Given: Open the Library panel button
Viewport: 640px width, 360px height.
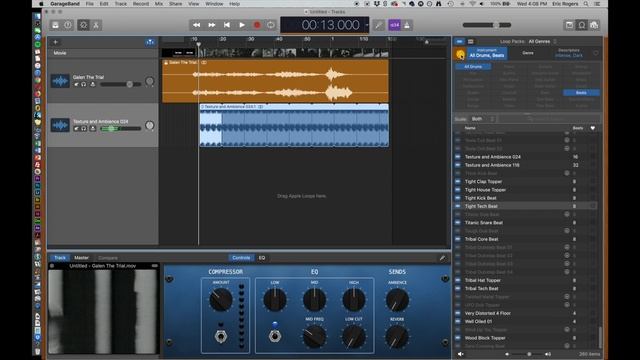Looking at the screenshot, I should tap(55, 25).
